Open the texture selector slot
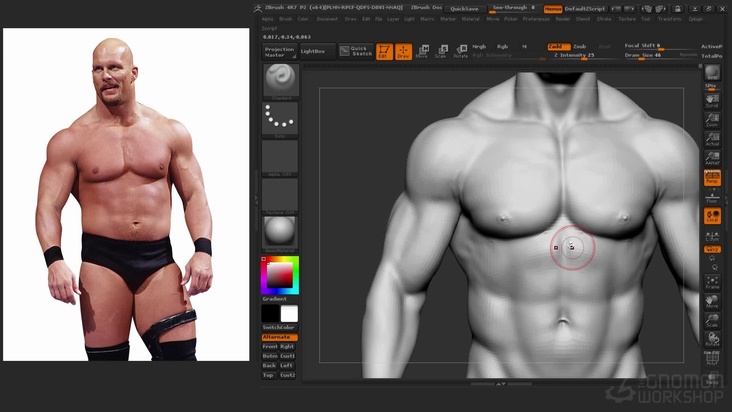 tap(280, 195)
